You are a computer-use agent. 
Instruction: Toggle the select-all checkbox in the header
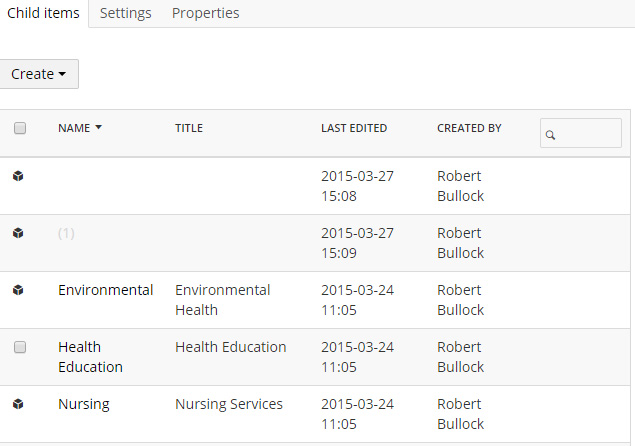point(20,128)
